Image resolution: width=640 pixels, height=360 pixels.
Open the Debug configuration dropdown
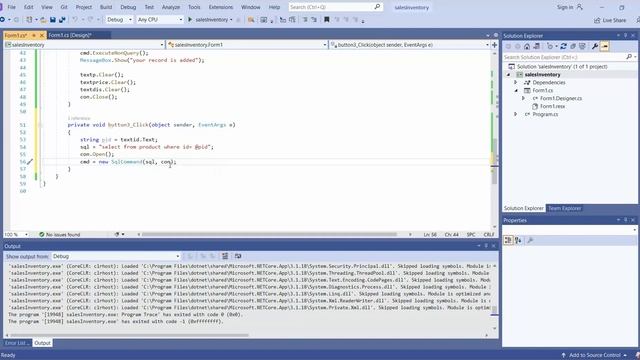[x=119, y=20]
